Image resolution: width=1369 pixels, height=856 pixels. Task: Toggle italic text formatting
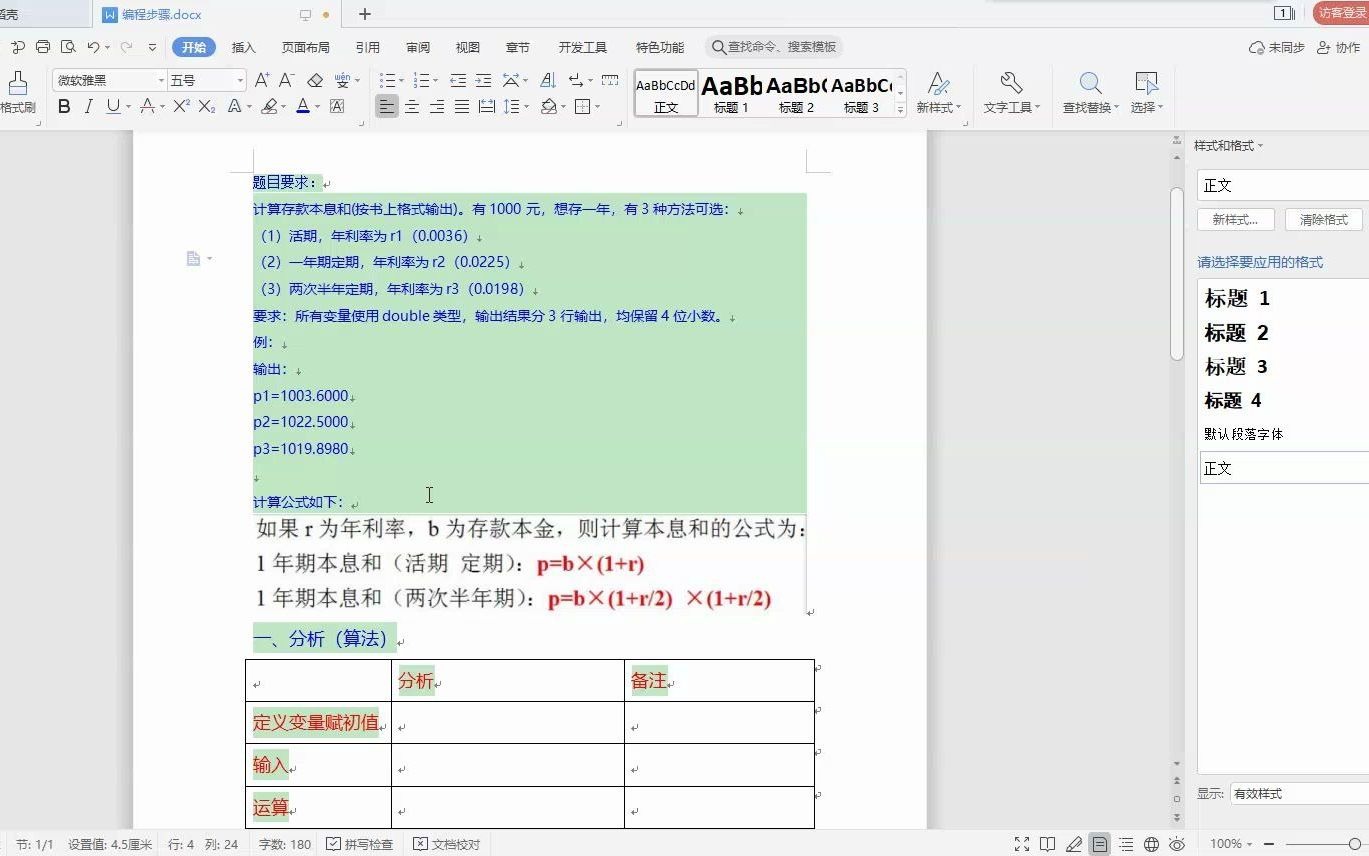[x=88, y=106]
